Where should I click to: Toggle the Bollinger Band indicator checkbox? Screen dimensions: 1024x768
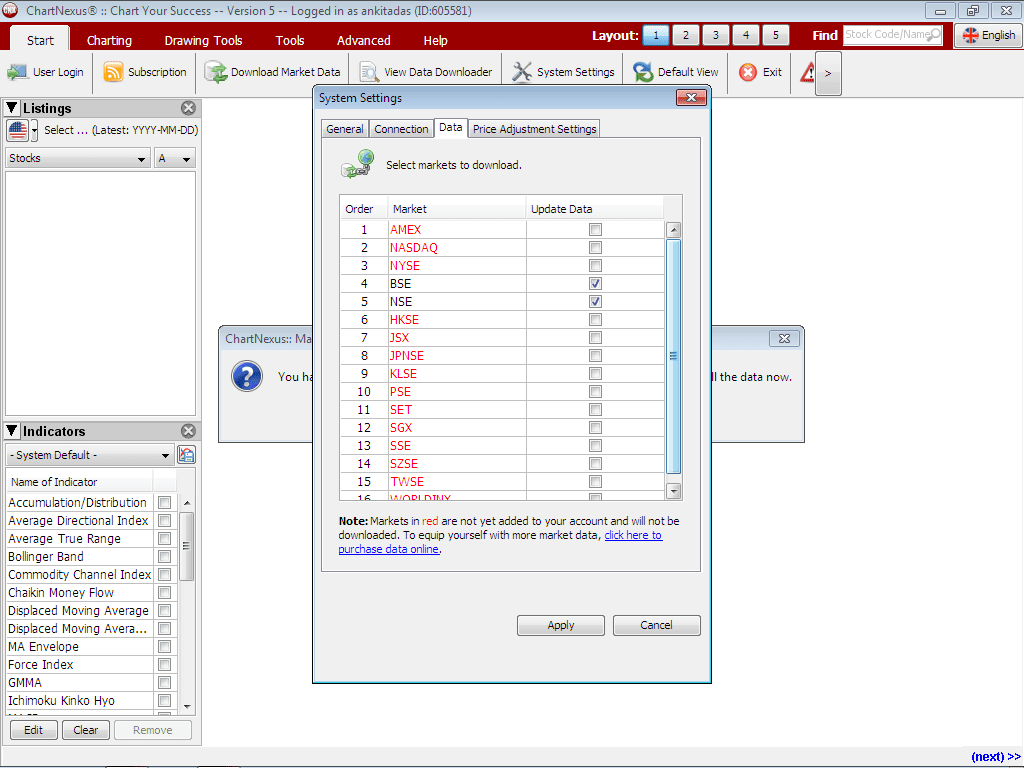(165, 556)
